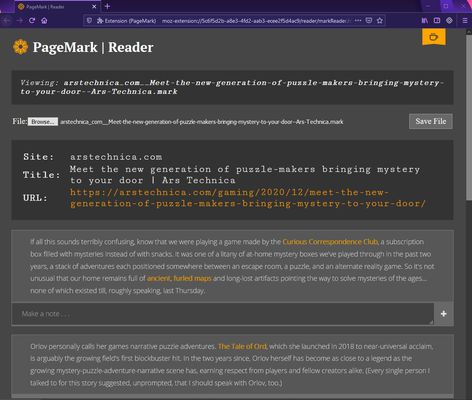Open the Firefox hamburger menu
472x400 pixels.
pos(465,21)
